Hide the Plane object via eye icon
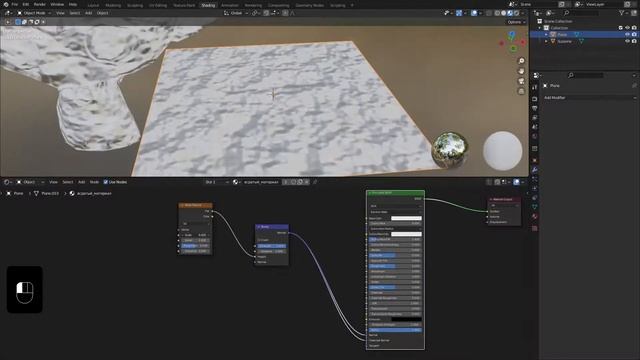Screen dimensions: 640x360 [627, 35]
